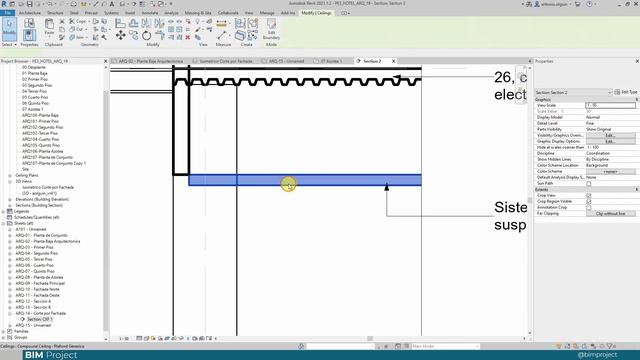Toggle the Crop Region Visible checkbox

[x=589, y=202]
